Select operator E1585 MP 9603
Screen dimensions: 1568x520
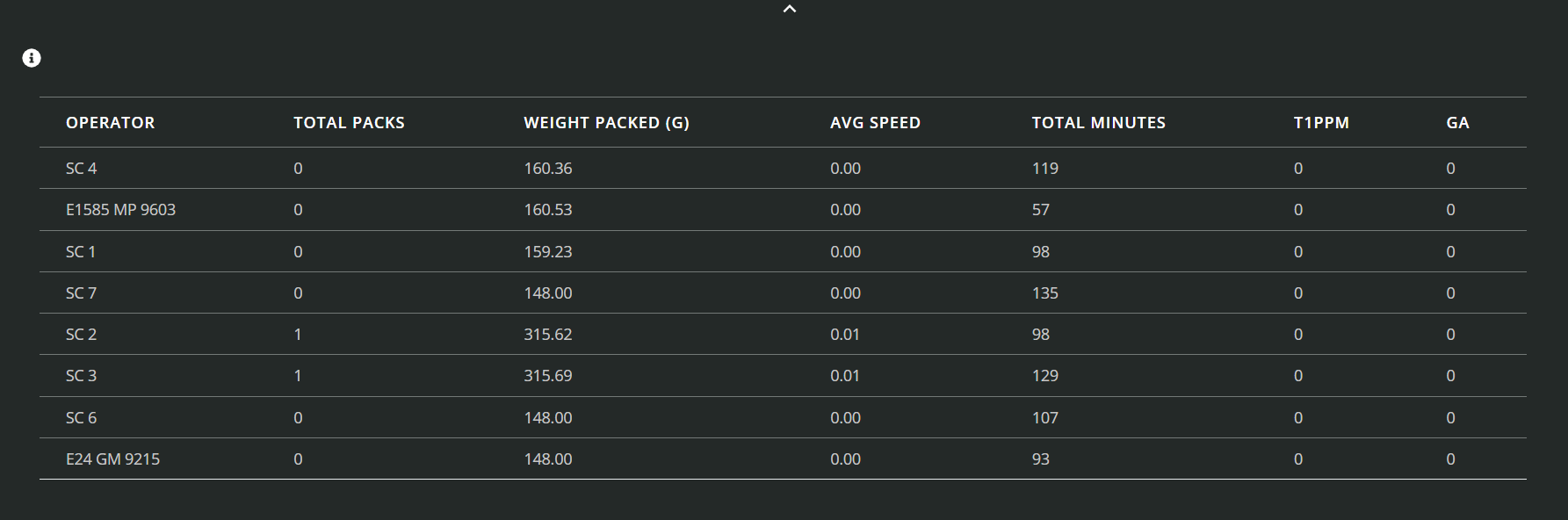120,210
